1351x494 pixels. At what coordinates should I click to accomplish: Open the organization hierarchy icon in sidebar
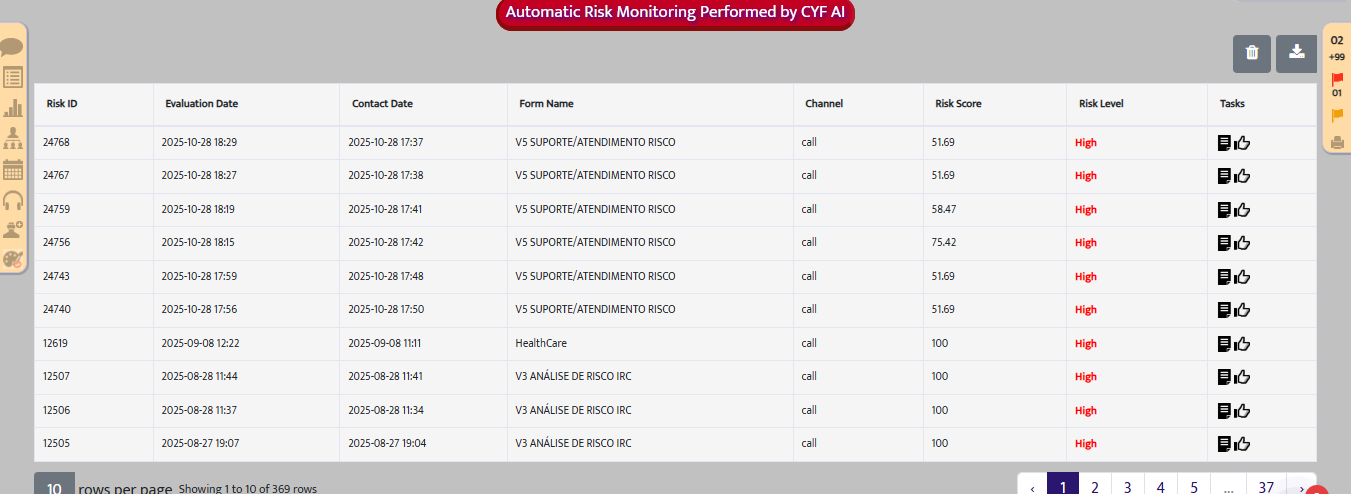point(13,138)
